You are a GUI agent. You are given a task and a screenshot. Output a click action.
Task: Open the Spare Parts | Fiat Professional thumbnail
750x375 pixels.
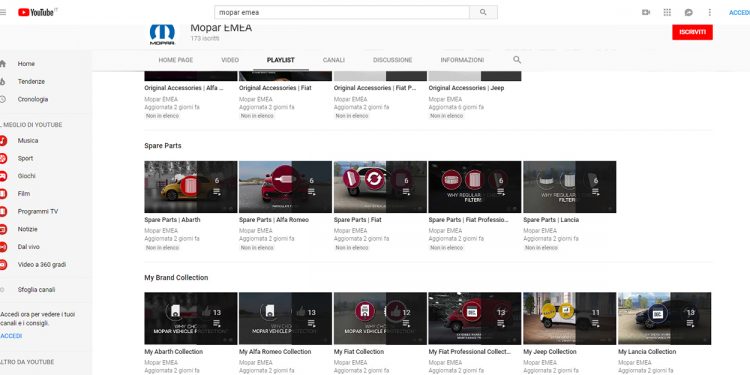coord(475,187)
